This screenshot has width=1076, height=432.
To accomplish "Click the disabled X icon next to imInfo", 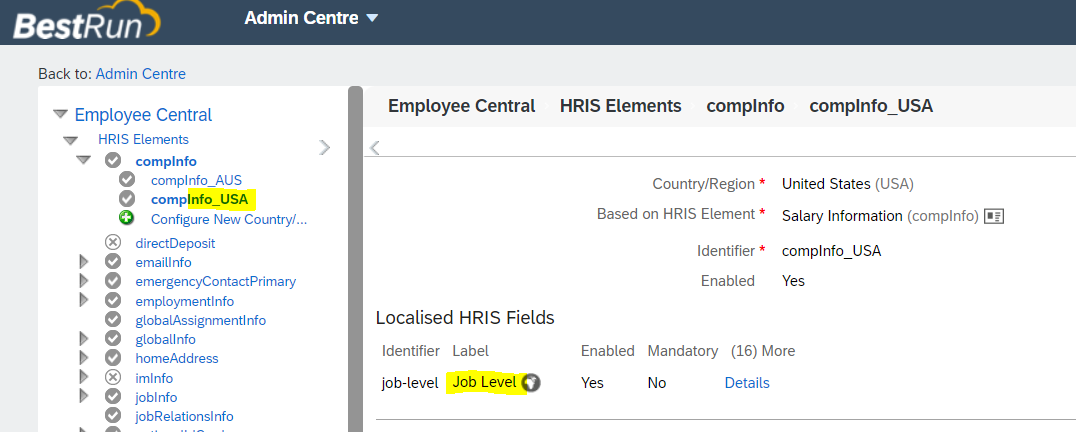I will 113,377.
